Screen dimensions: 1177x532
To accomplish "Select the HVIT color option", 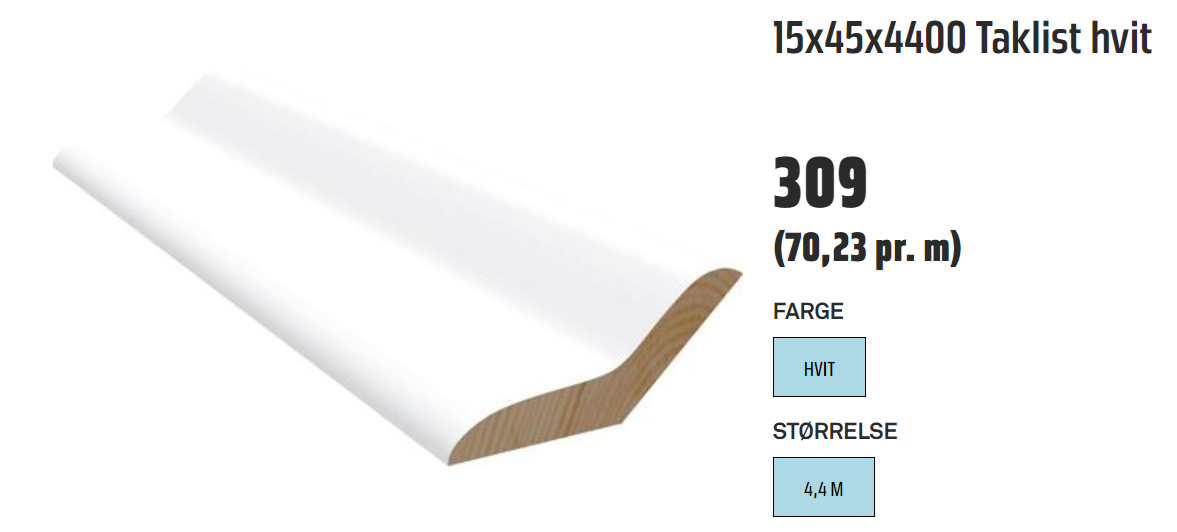I will point(819,367).
